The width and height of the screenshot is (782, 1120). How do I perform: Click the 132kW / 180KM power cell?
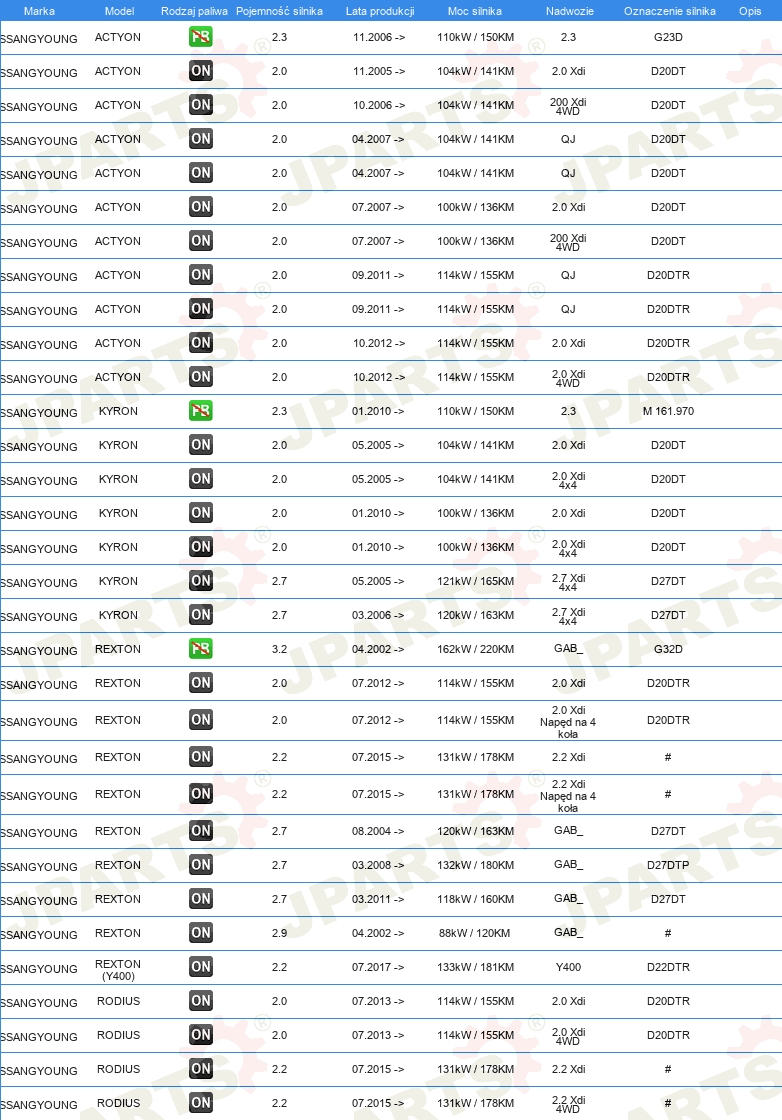(x=476, y=865)
